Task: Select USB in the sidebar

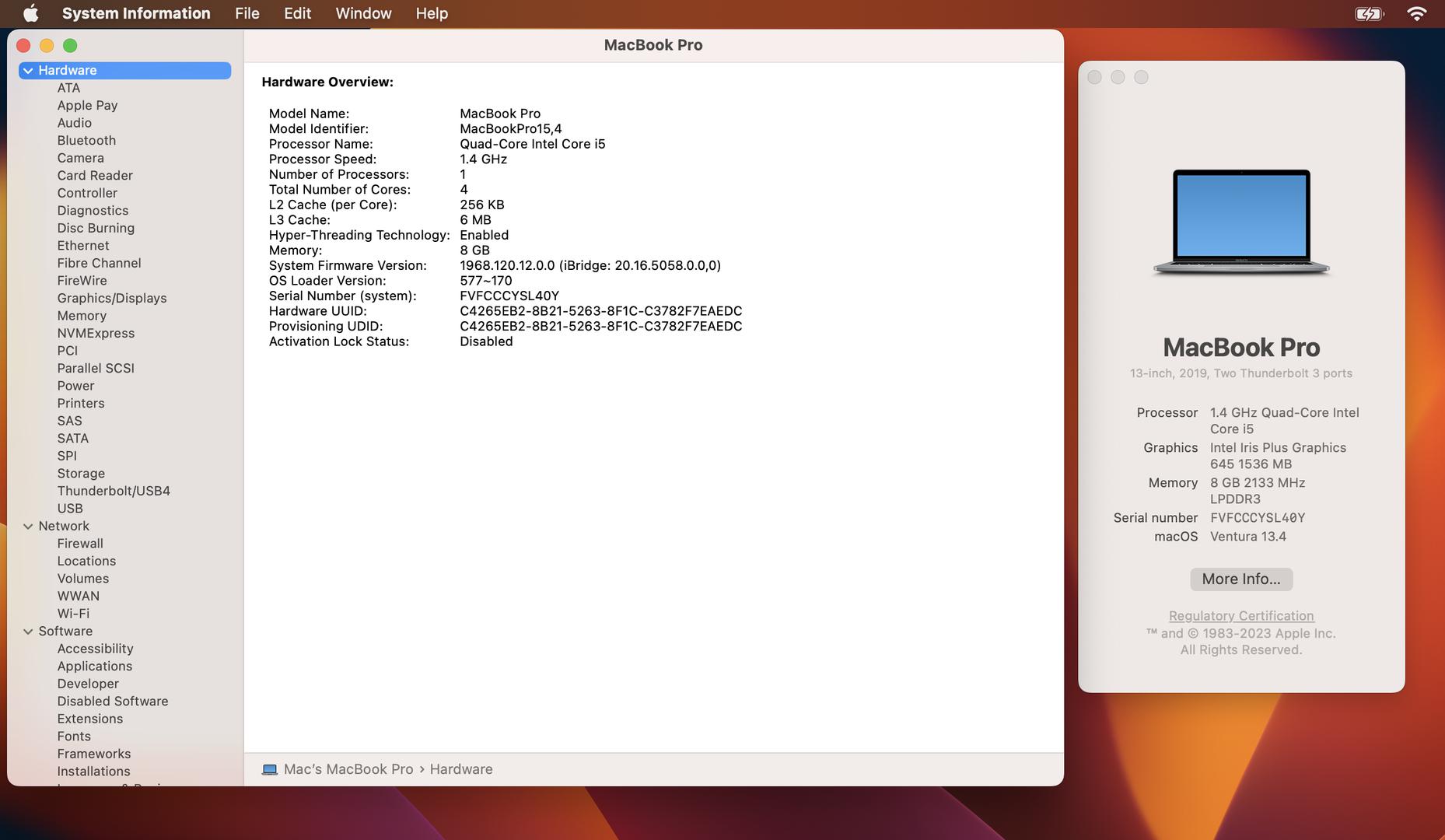Action: [69, 508]
